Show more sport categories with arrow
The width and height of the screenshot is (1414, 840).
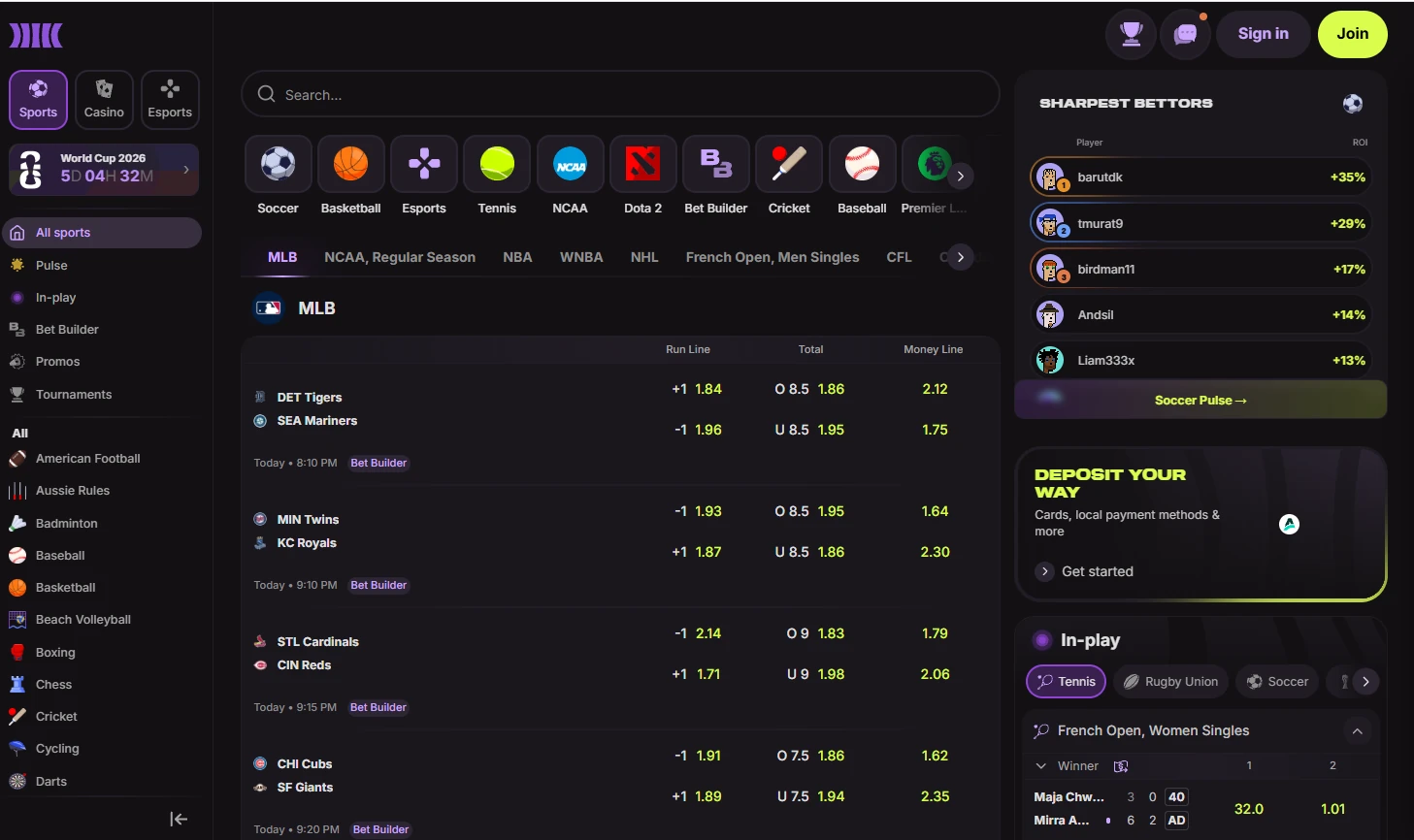tap(960, 176)
